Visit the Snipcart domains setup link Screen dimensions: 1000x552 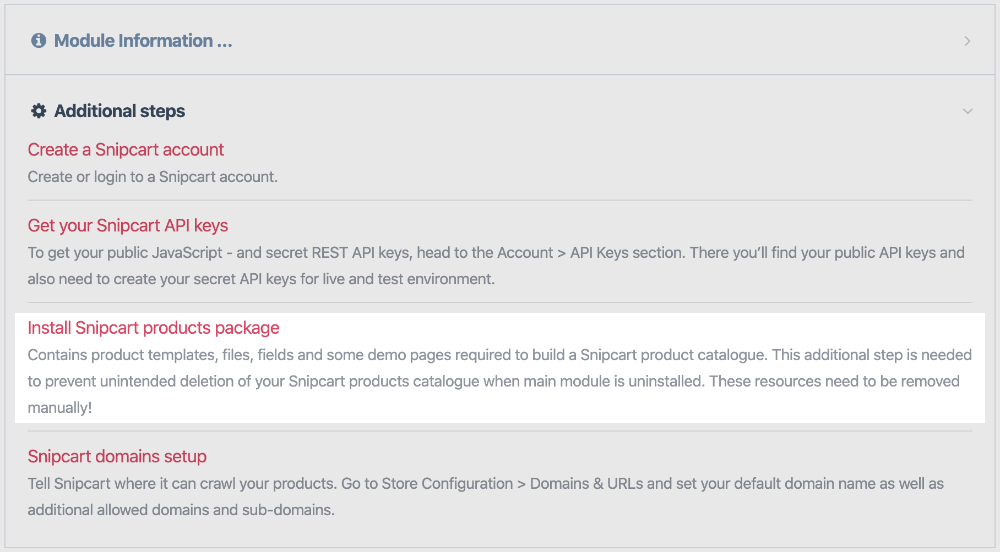[117, 456]
